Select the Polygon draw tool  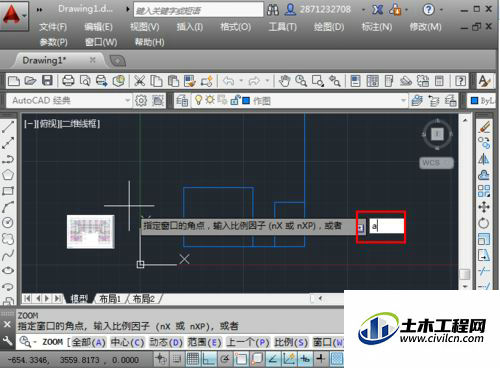(8, 175)
